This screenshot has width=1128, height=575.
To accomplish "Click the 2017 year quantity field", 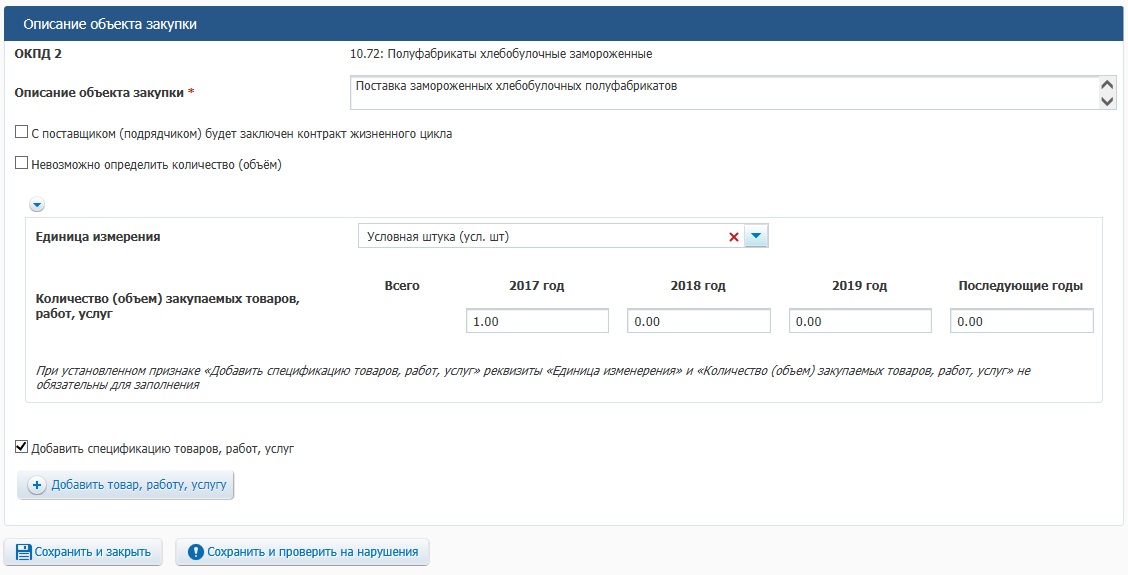I will click(x=537, y=321).
